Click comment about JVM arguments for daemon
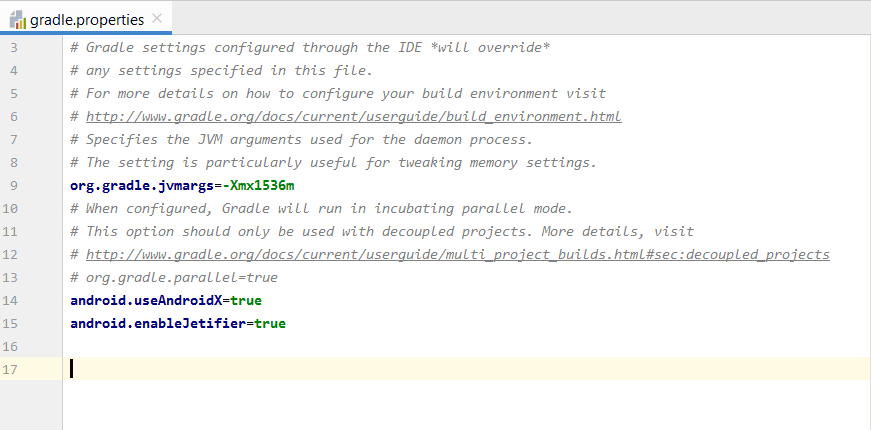Viewport: 871px width, 430px height. click(302, 139)
